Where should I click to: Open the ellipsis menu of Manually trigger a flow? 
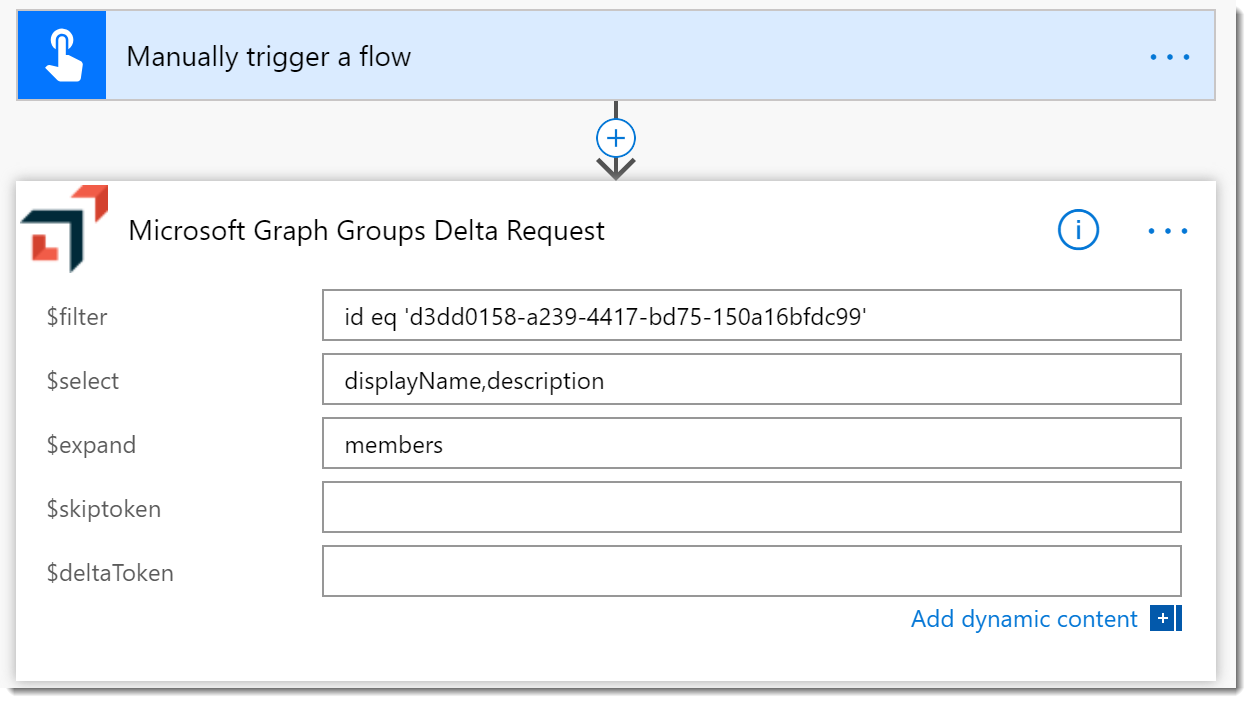click(x=1170, y=57)
